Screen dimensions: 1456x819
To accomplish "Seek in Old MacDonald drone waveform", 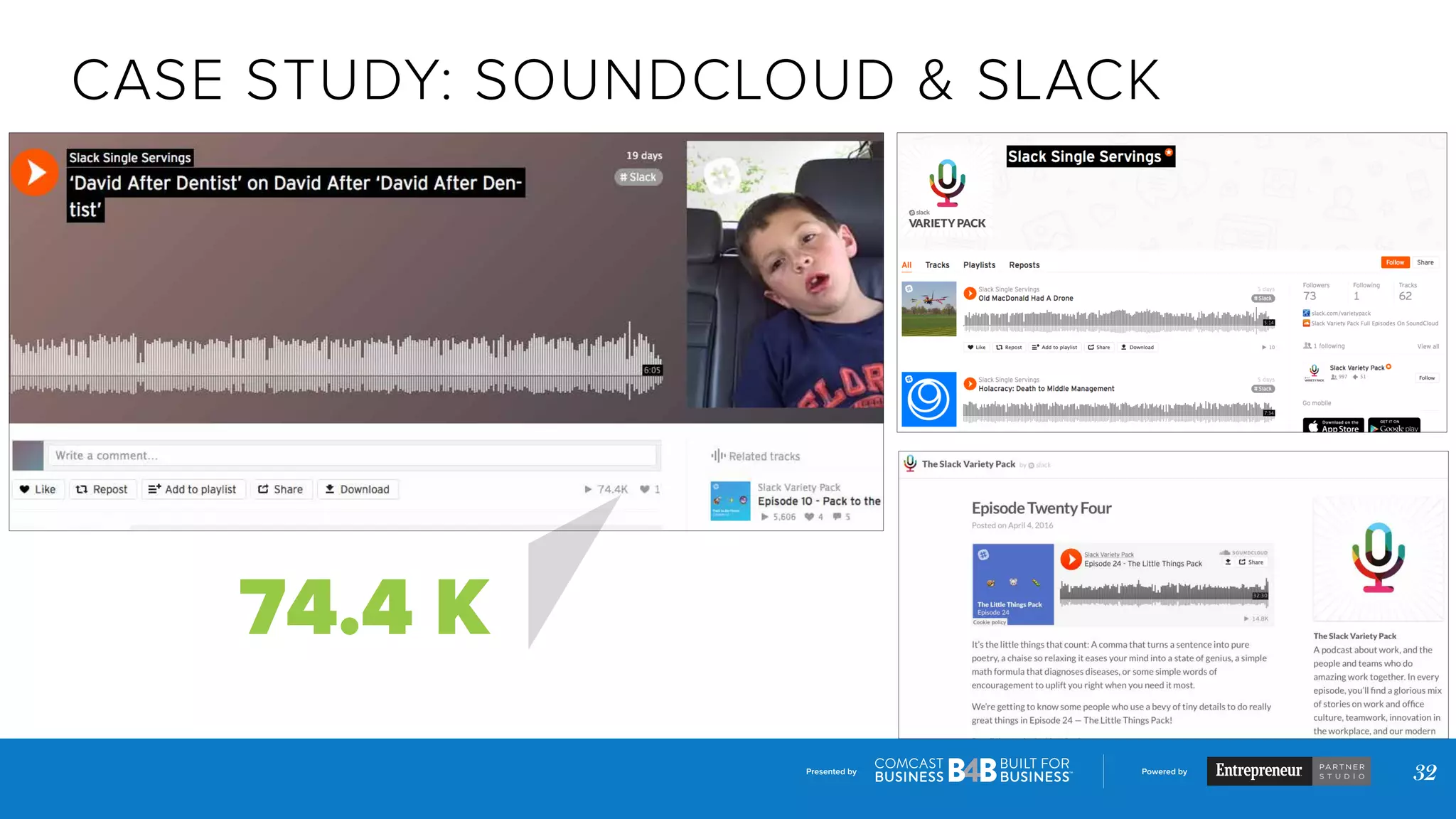I will pos(1119,321).
